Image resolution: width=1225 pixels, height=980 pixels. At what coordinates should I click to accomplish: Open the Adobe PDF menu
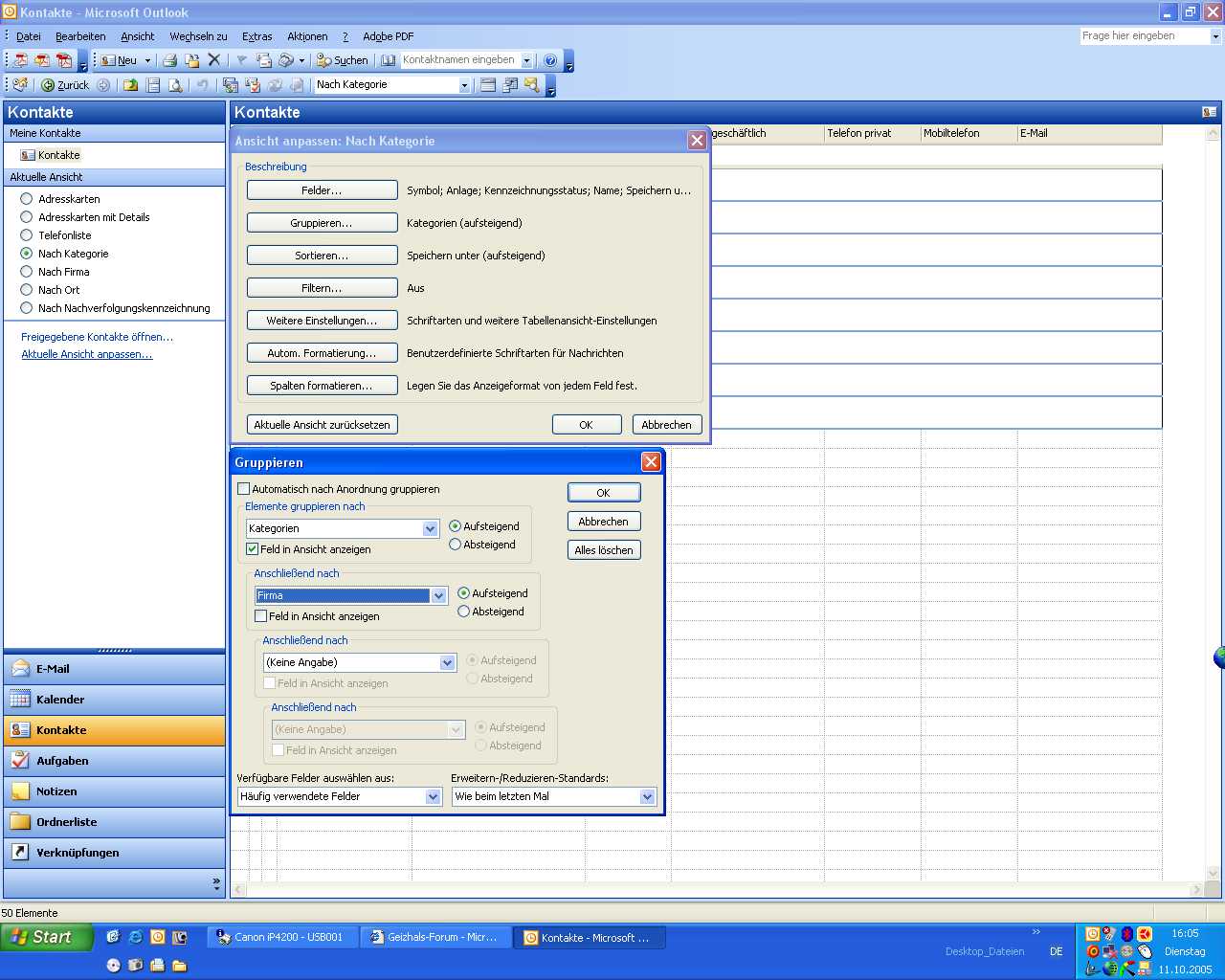pyautogui.click(x=389, y=36)
